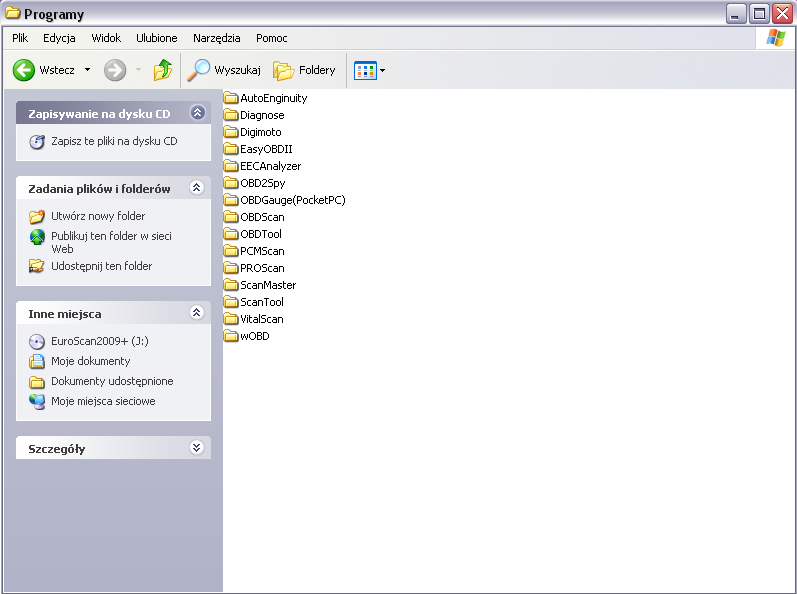
Task: Expand the Szczegóły details panel
Action: (x=197, y=448)
